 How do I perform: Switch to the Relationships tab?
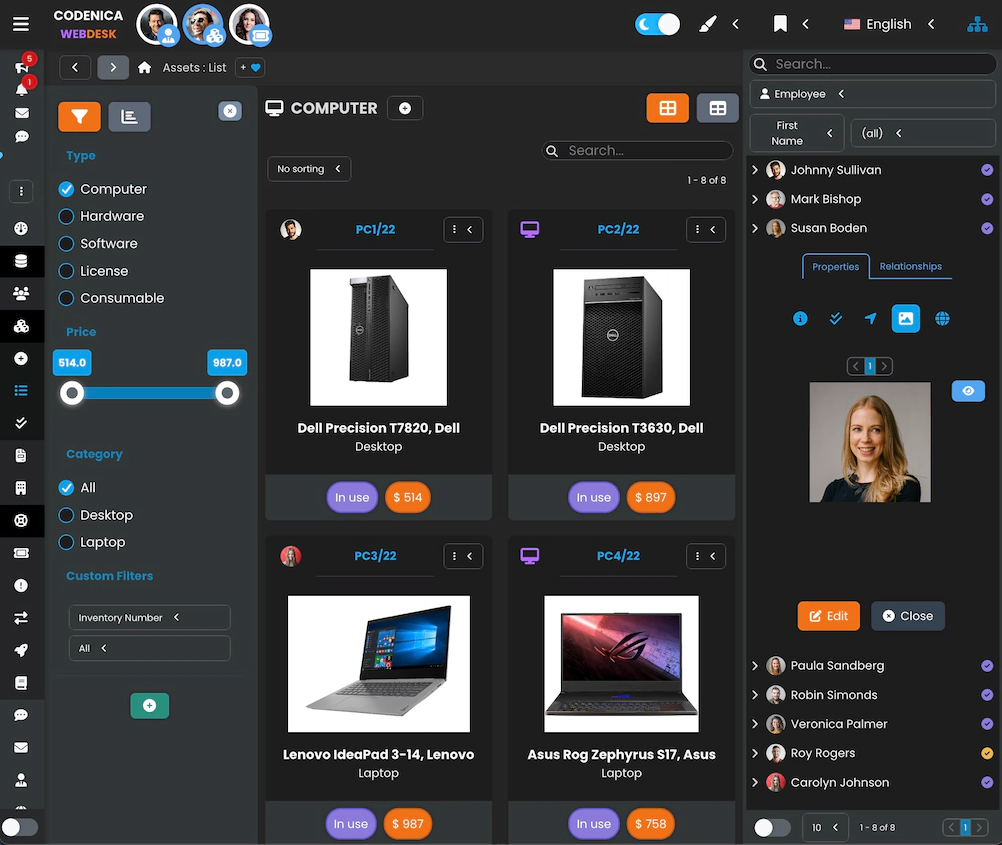[x=910, y=266]
